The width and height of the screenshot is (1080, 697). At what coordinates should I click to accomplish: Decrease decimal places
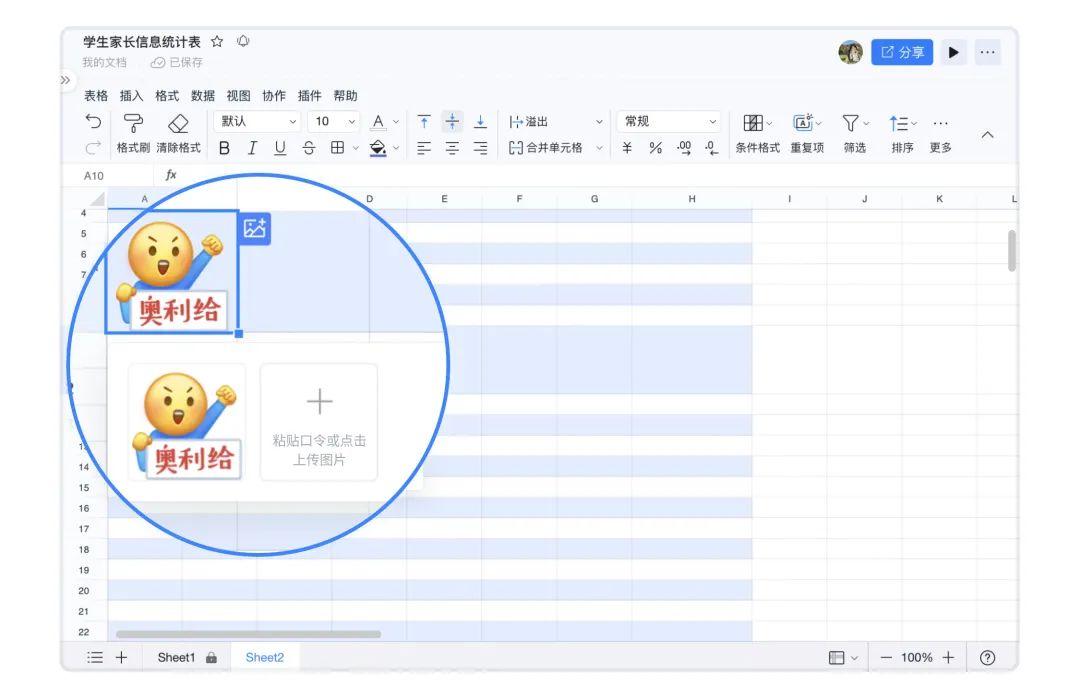coord(712,148)
